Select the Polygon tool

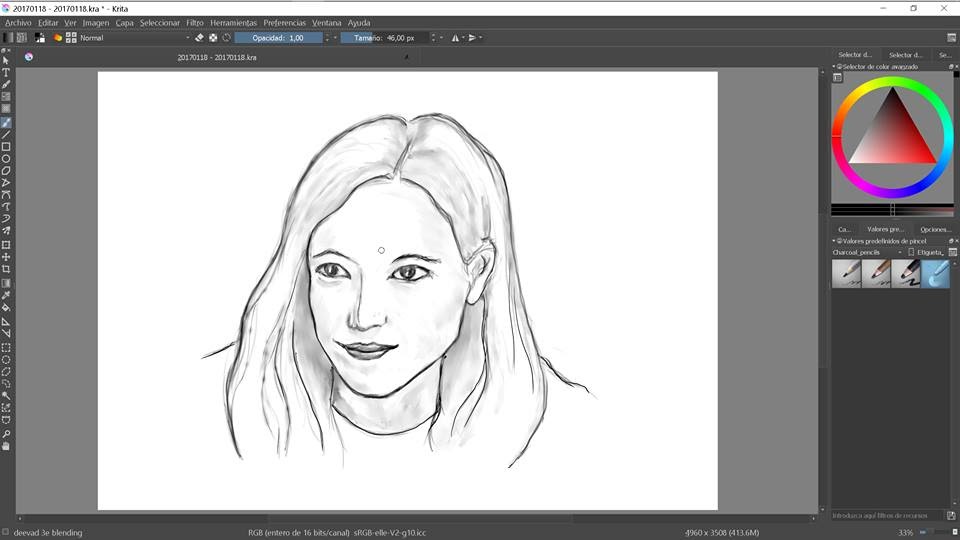(6, 171)
